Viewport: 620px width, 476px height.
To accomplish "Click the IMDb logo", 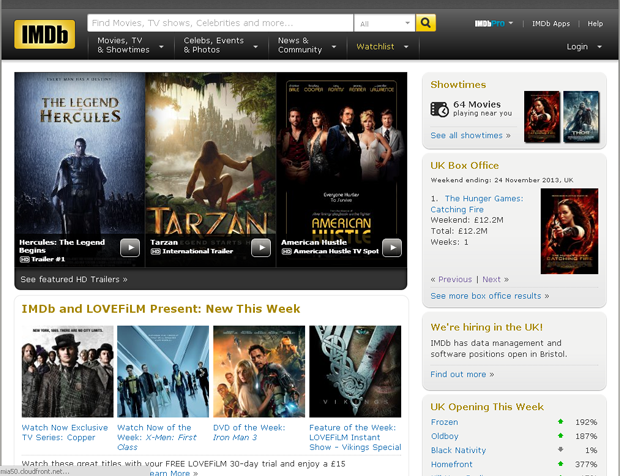I will [x=44, y=34].
